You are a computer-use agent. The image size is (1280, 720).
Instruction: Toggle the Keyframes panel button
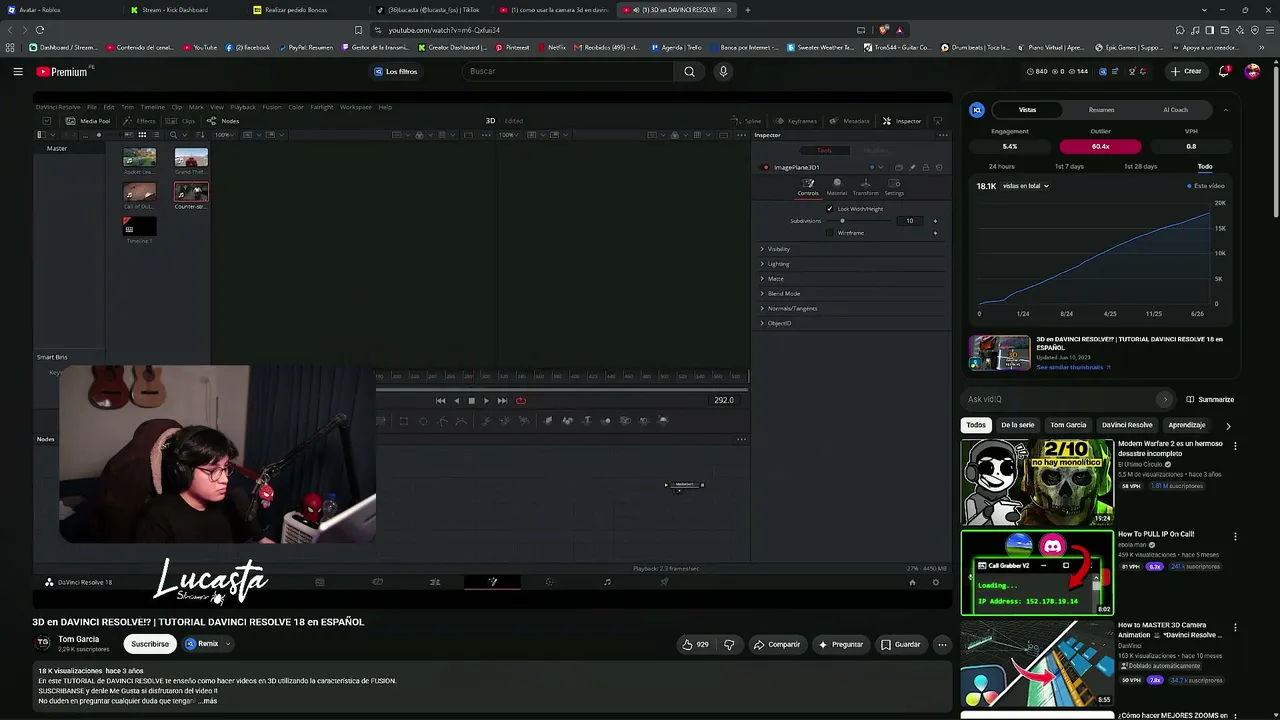point(794,121)
